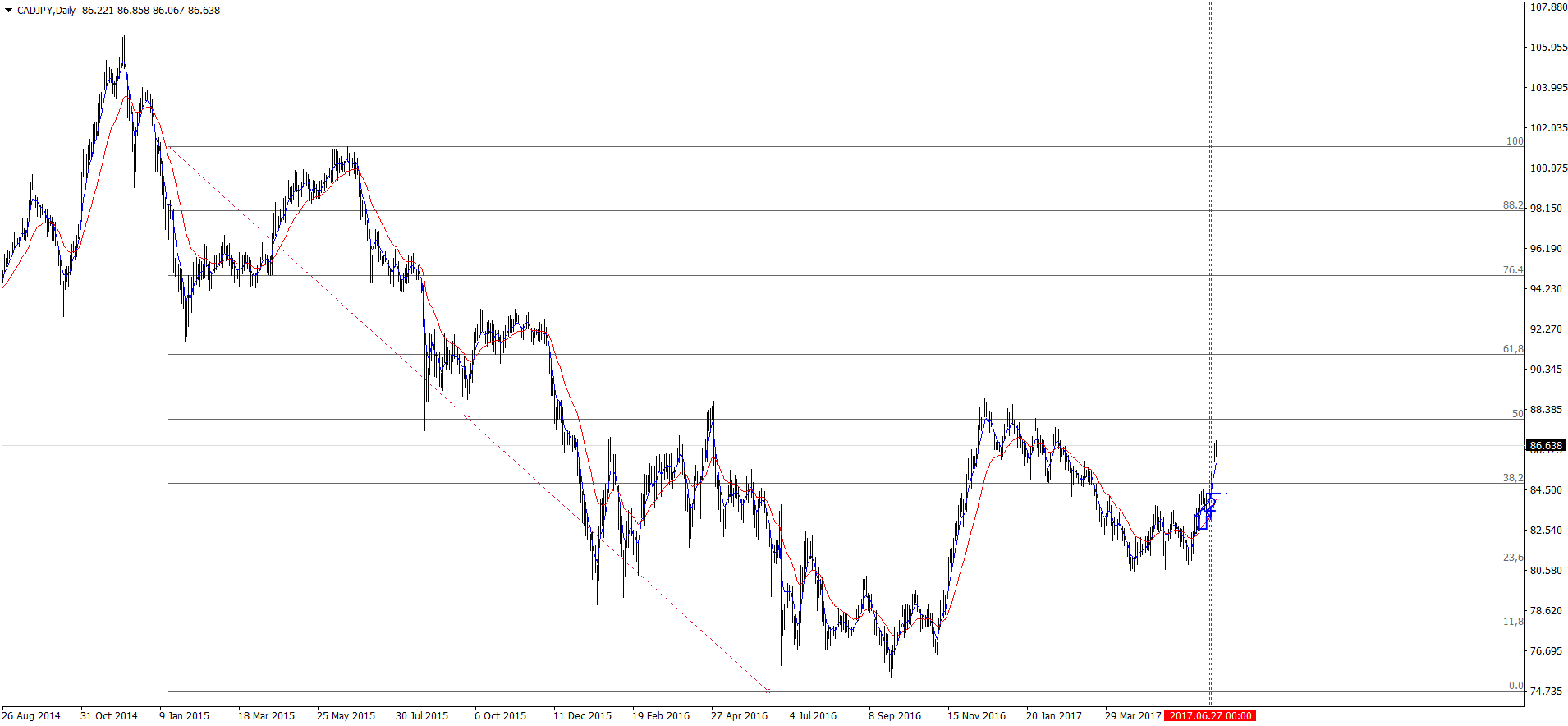
Task: Click the Fibonacci 11.8 level label
Action: tap(1513, 622)
